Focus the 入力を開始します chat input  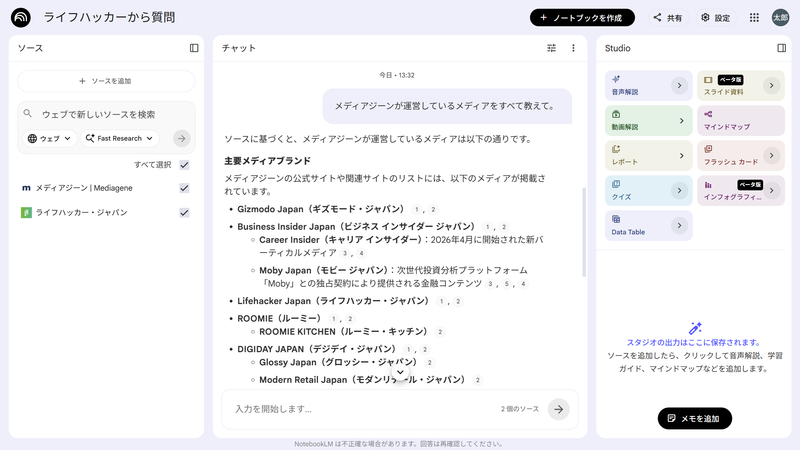coord(362,409)
